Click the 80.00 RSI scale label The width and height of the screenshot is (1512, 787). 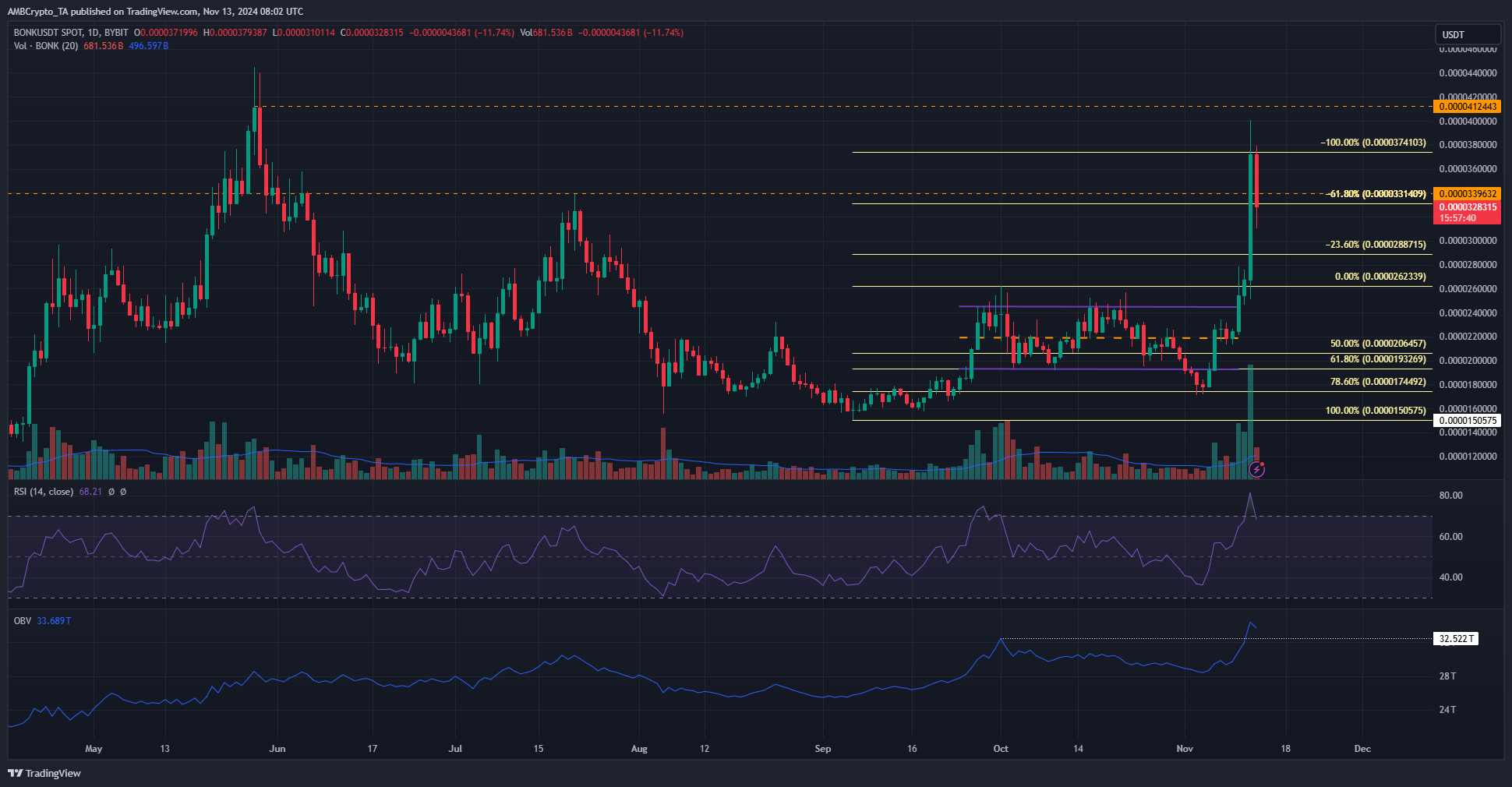coord(1450,496)
